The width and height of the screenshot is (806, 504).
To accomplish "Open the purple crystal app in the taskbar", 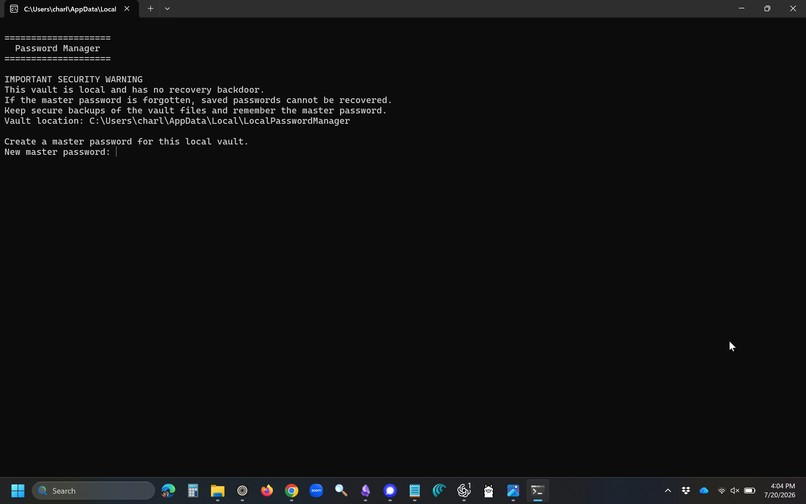I will pos(365,491).
